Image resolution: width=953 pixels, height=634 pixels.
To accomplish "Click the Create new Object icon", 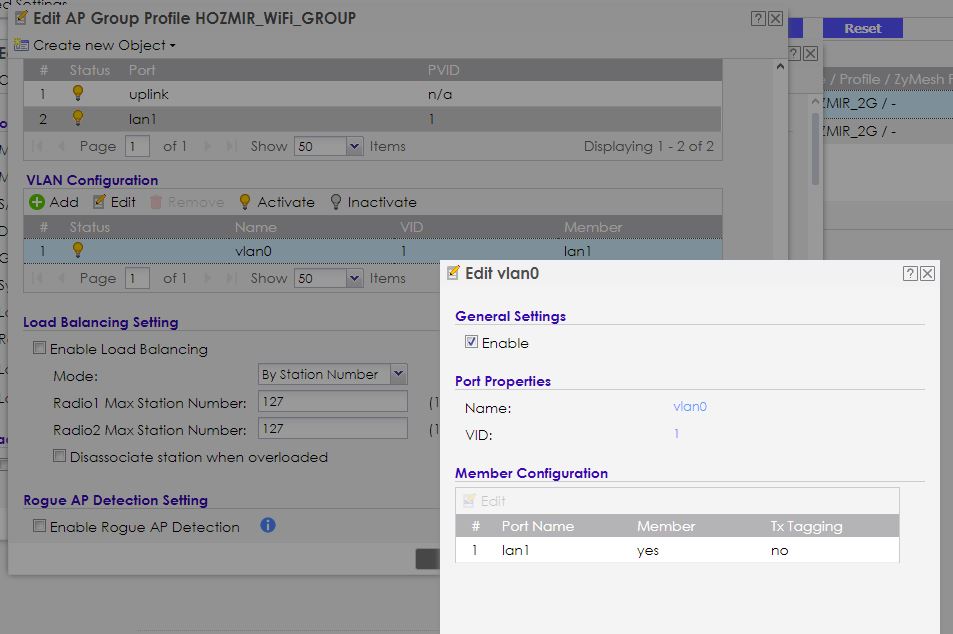I will (21, 45).
